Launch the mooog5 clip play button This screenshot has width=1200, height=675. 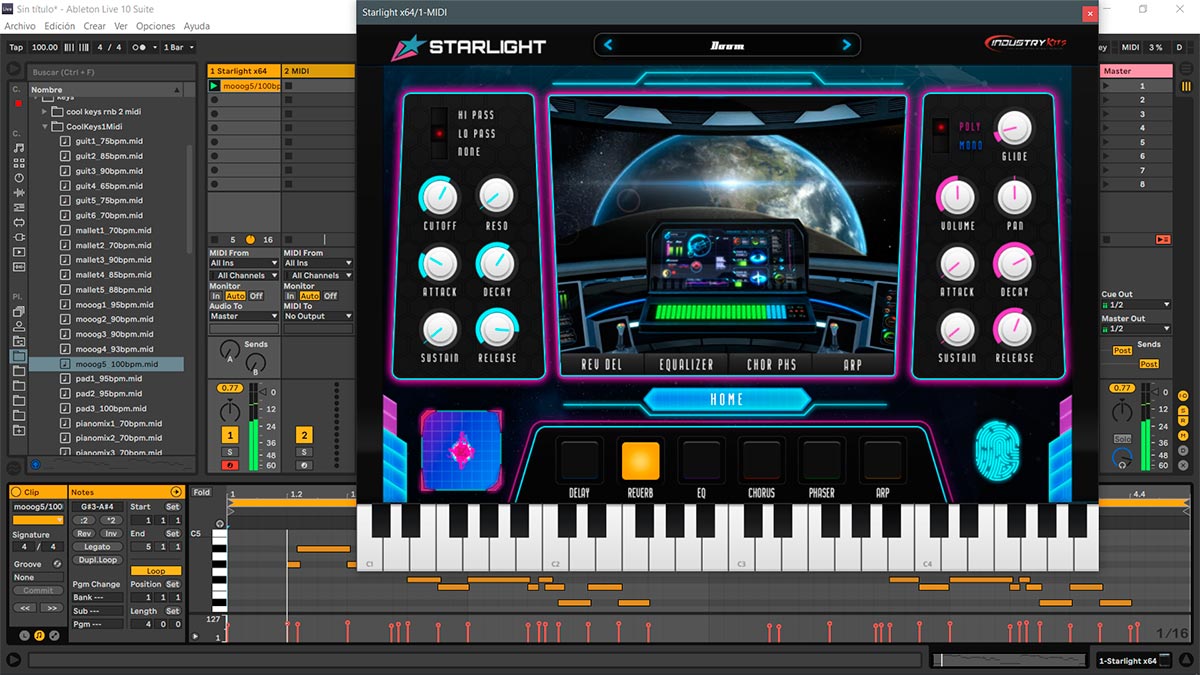(213, 86)
